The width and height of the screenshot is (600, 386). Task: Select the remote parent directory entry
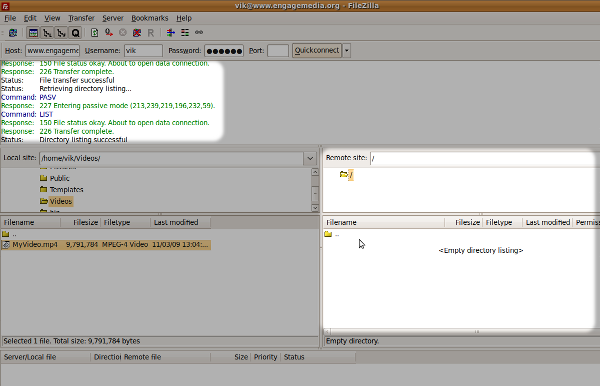pyautogui.click(x=332, y=234)
